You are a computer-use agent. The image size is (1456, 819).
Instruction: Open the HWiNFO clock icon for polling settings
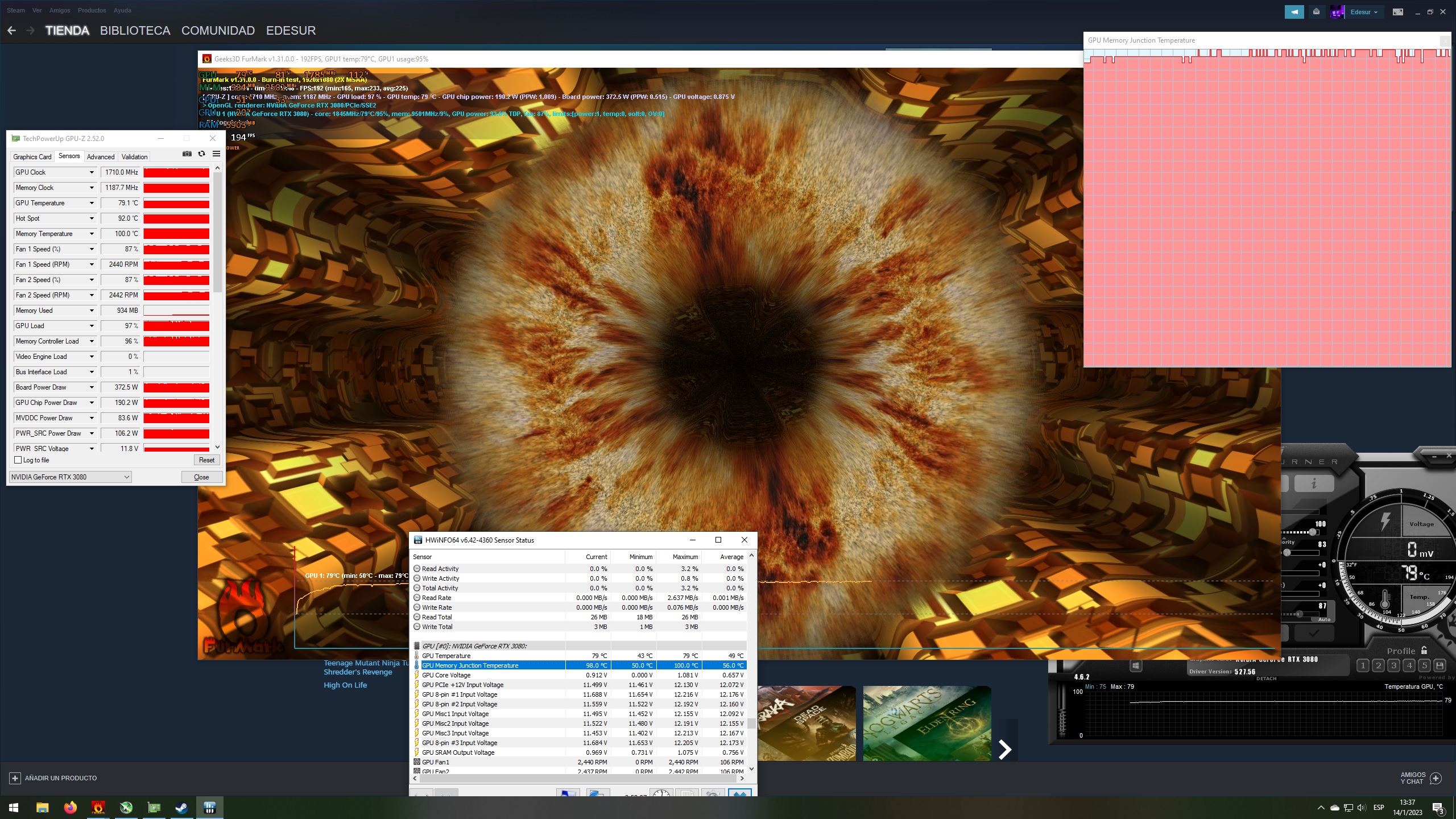point(661,792)
